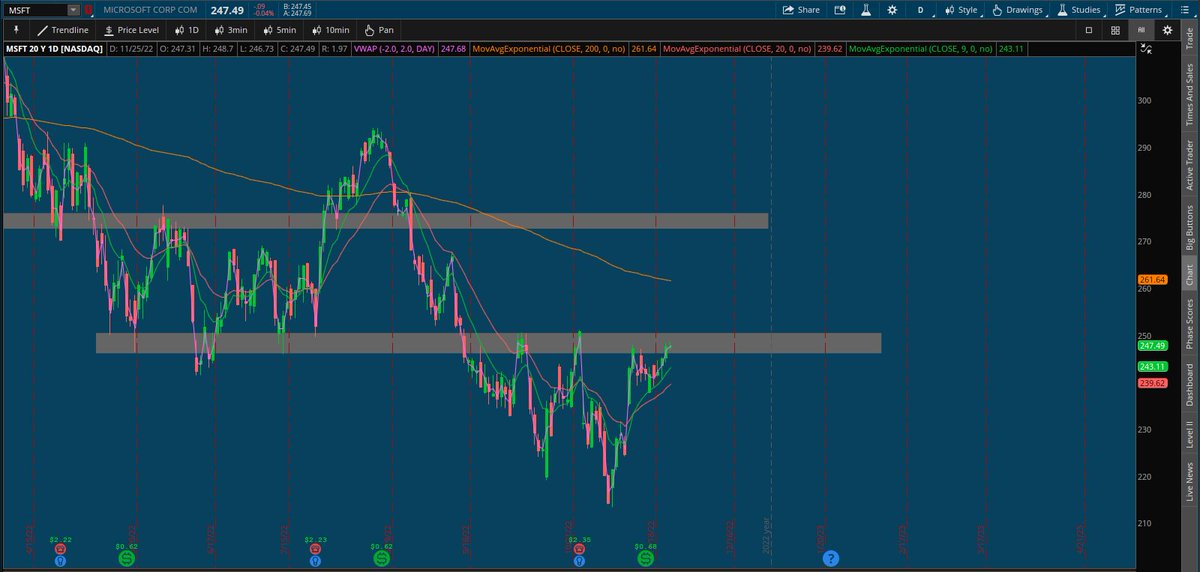
Task: Click the blue question mark event icon
Action: point(830,558)
